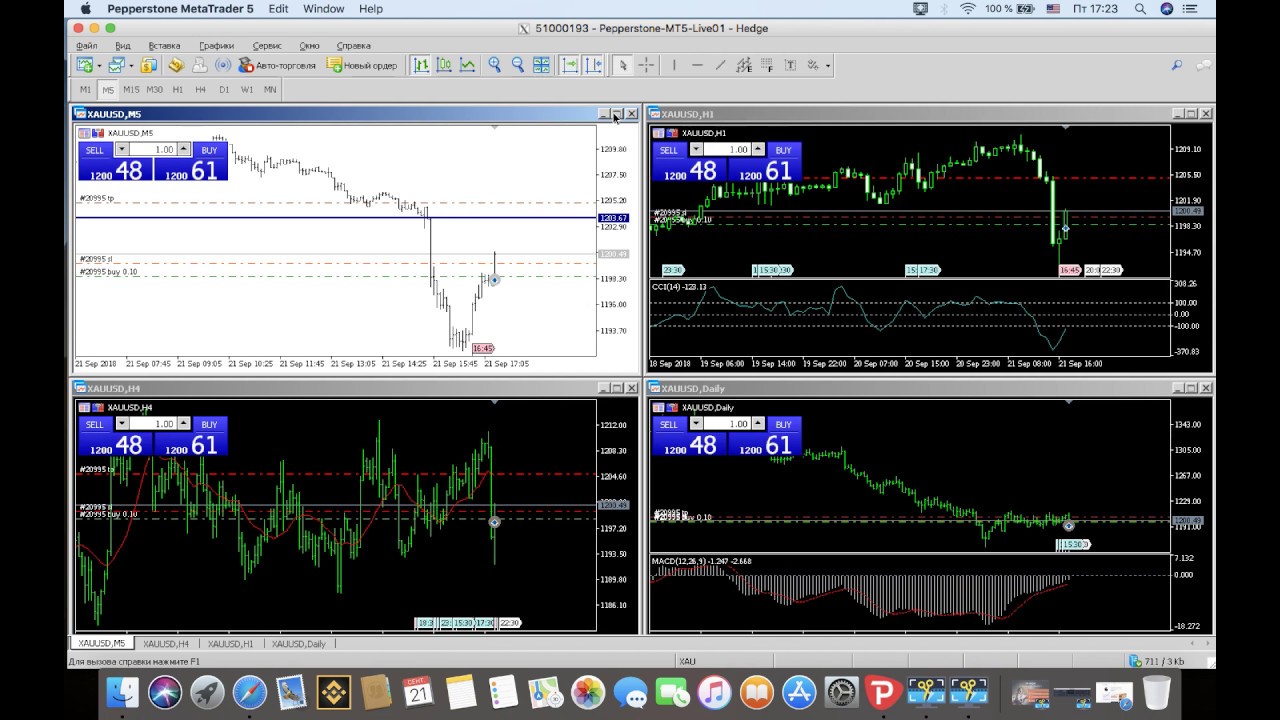Select H1 timeframe

pos(177,89)
